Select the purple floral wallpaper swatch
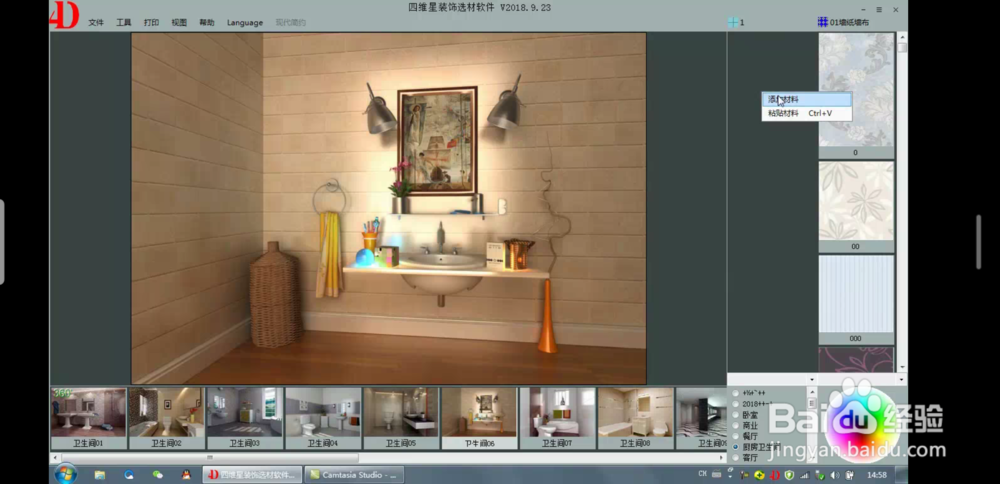 point(856,359)
